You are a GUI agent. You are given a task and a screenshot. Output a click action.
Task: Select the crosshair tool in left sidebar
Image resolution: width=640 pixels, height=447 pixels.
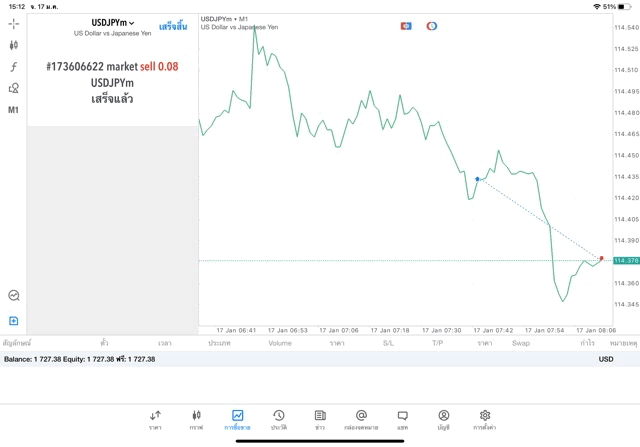[14, 23]
